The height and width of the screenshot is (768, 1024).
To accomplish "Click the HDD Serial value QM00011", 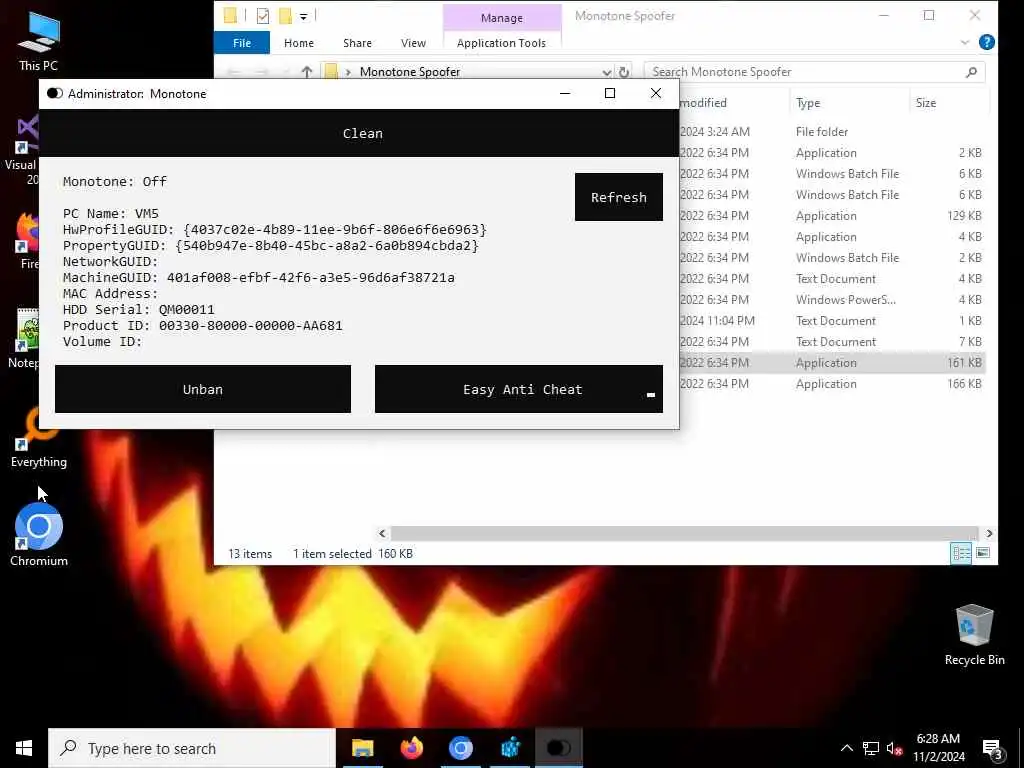I will (187, 310).
